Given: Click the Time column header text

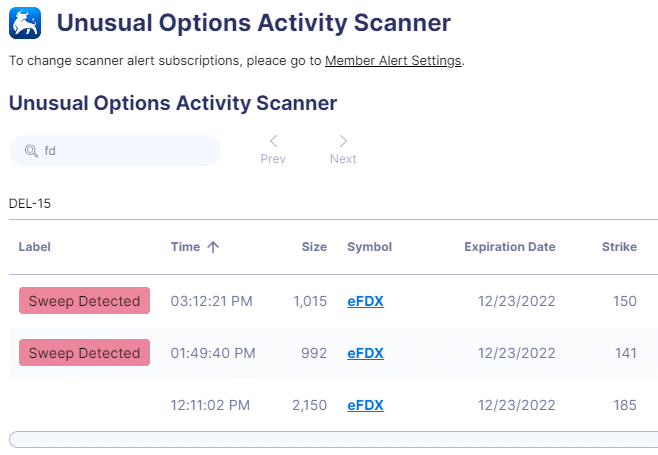Looking at the screenshot, I should point(185,247).
